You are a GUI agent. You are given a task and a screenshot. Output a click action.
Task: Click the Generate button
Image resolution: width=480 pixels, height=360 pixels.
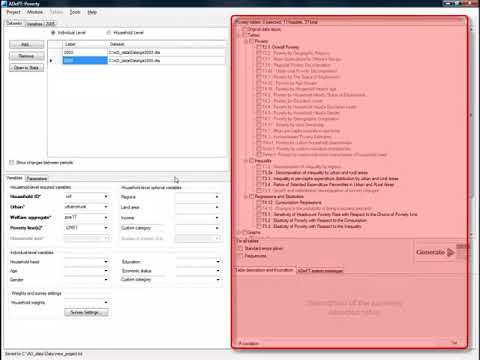click(x=435, y=252)
